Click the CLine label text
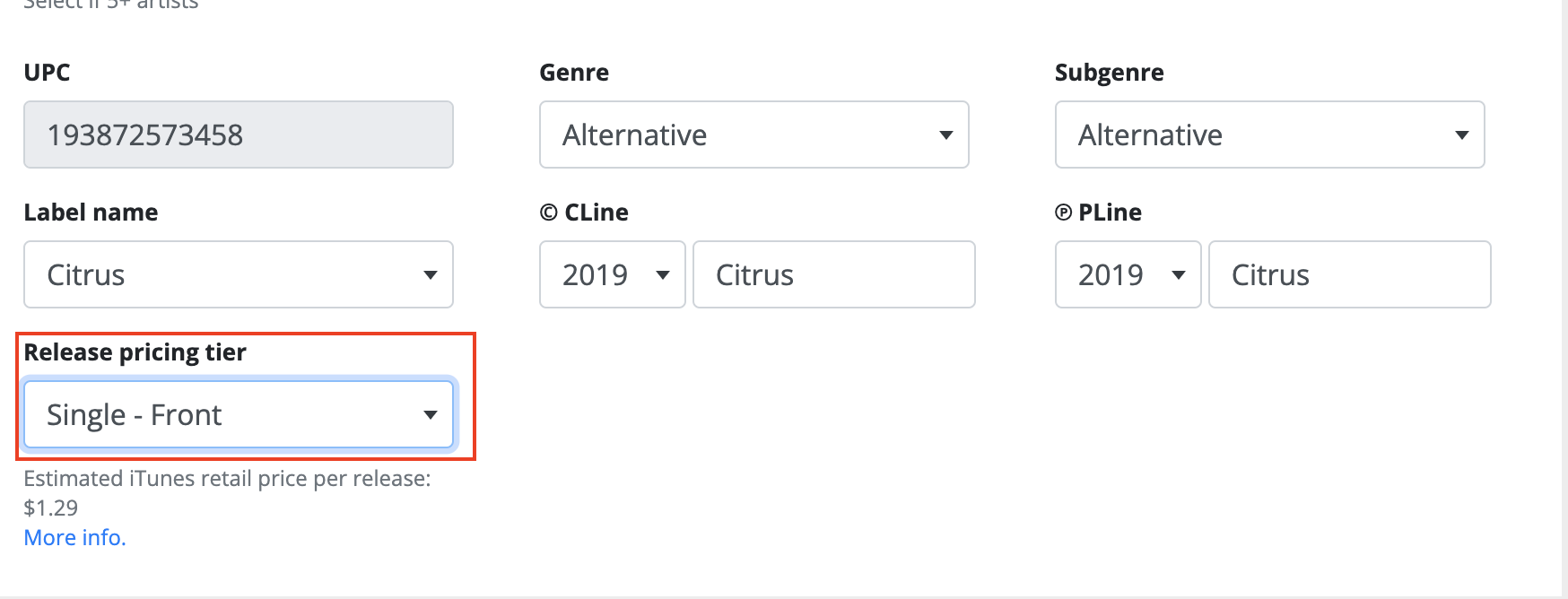 click(x=597, y=213)
